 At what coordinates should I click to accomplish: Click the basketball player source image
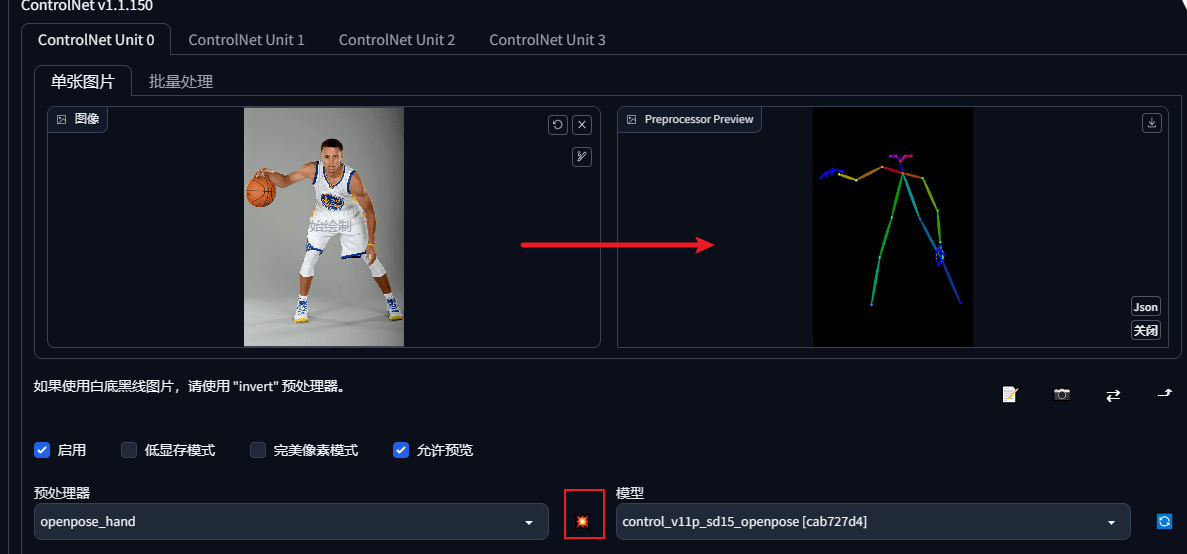pyautogui.click(x=324, y=226)
